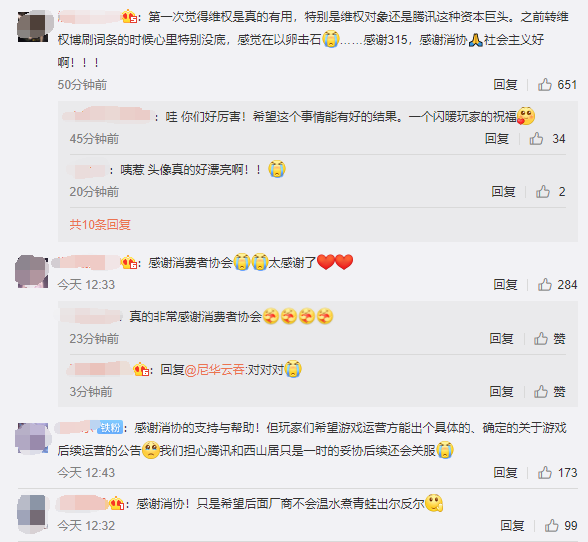Screen dimensions: 588x542
Task: Click the 铁粉 fan badge
Action: (110, 428)
